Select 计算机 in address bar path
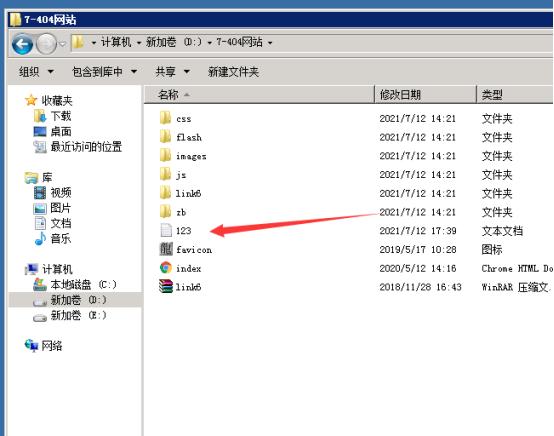Screen dimensions: 554x436 116,42
